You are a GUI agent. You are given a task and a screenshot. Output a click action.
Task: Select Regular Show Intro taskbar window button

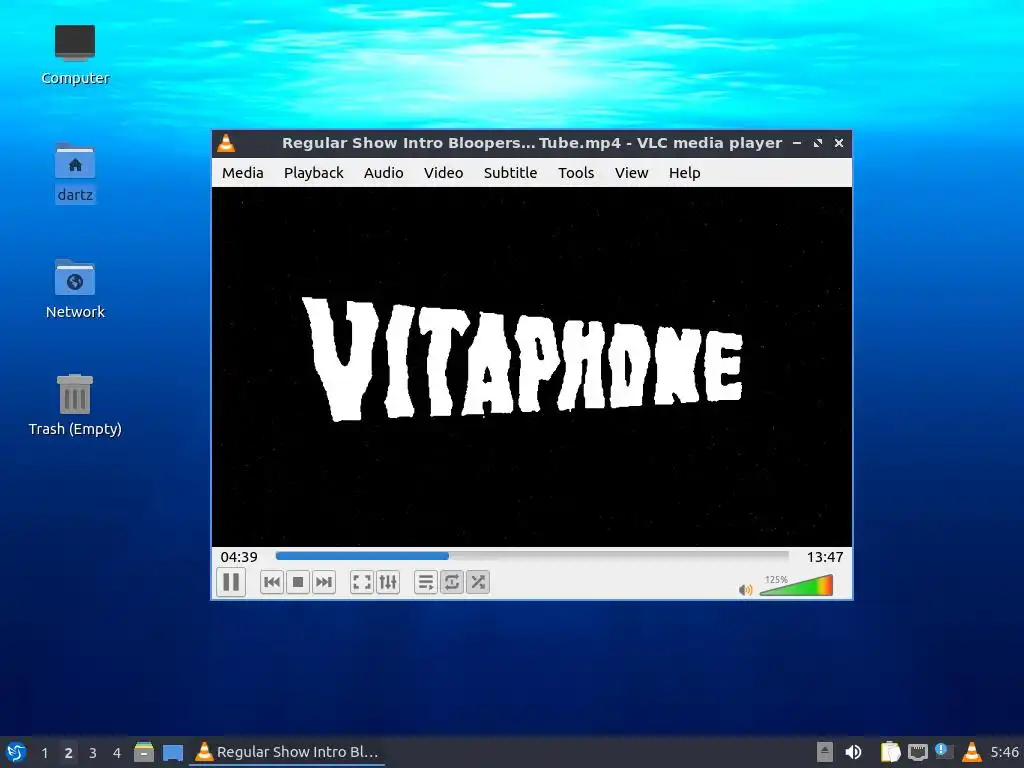click(x=287, y=752)
